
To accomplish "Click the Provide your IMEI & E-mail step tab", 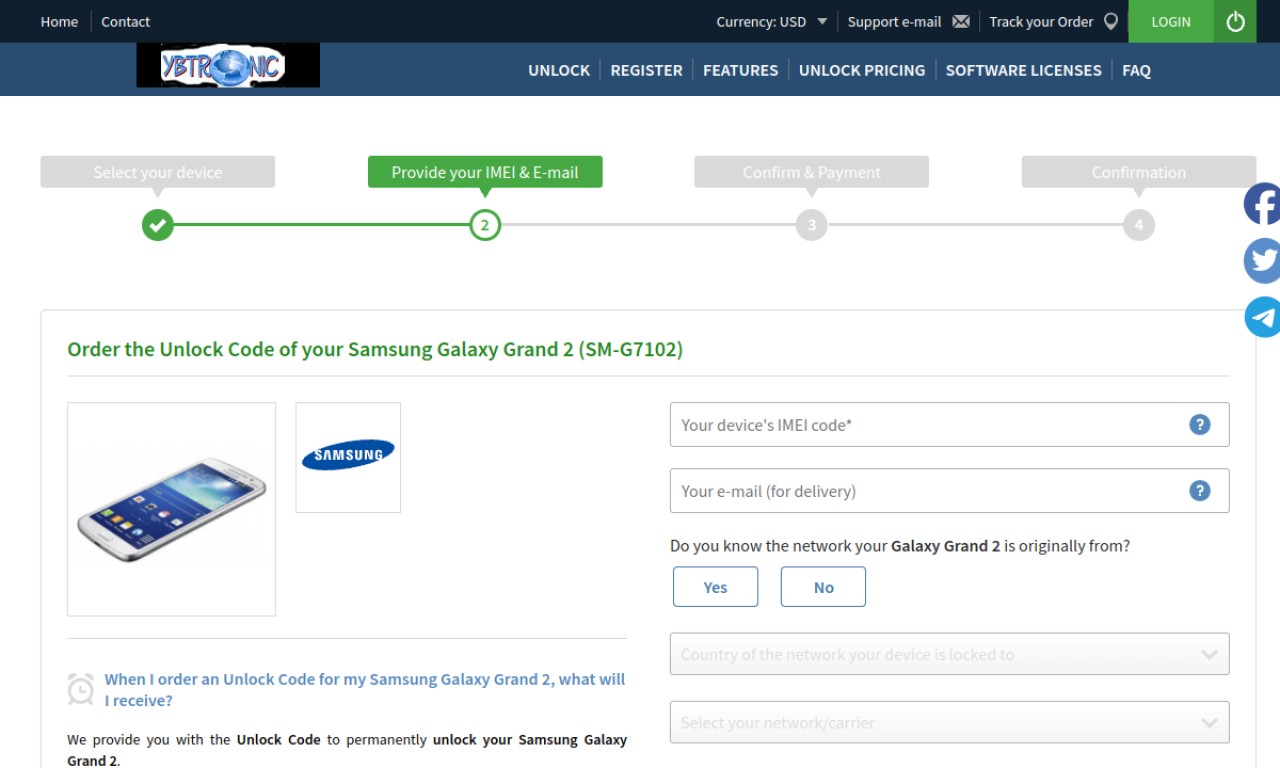I will [485, 172].
